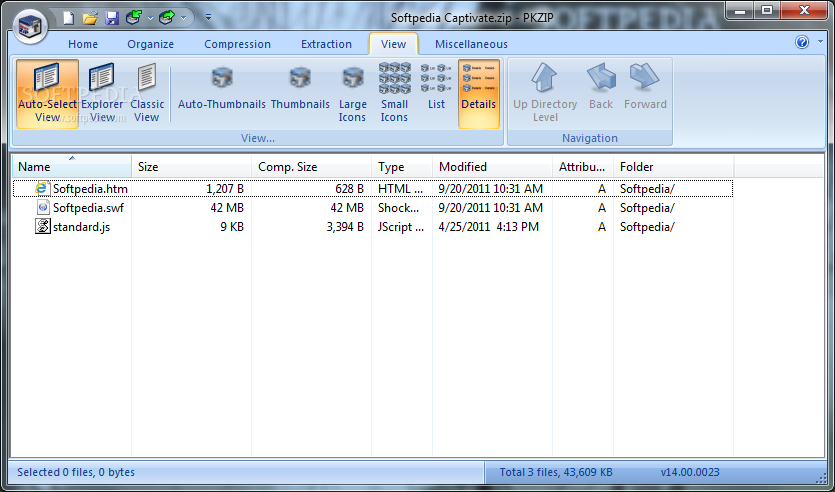
Task: Switch to the Home ribbon tab
Action: (83, 44)
